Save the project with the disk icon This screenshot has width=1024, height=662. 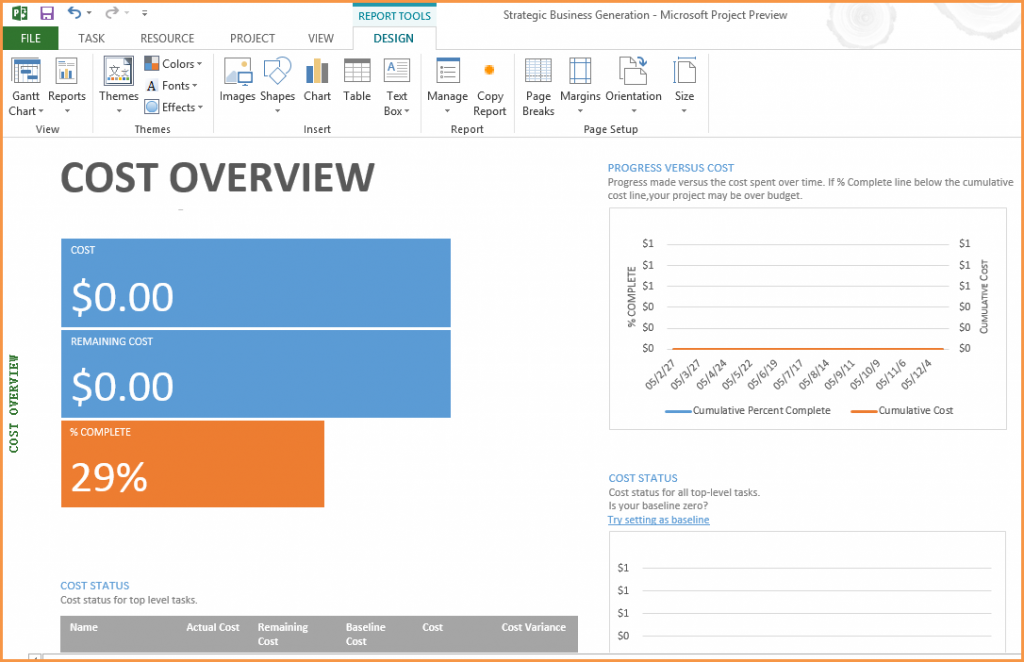47,13
